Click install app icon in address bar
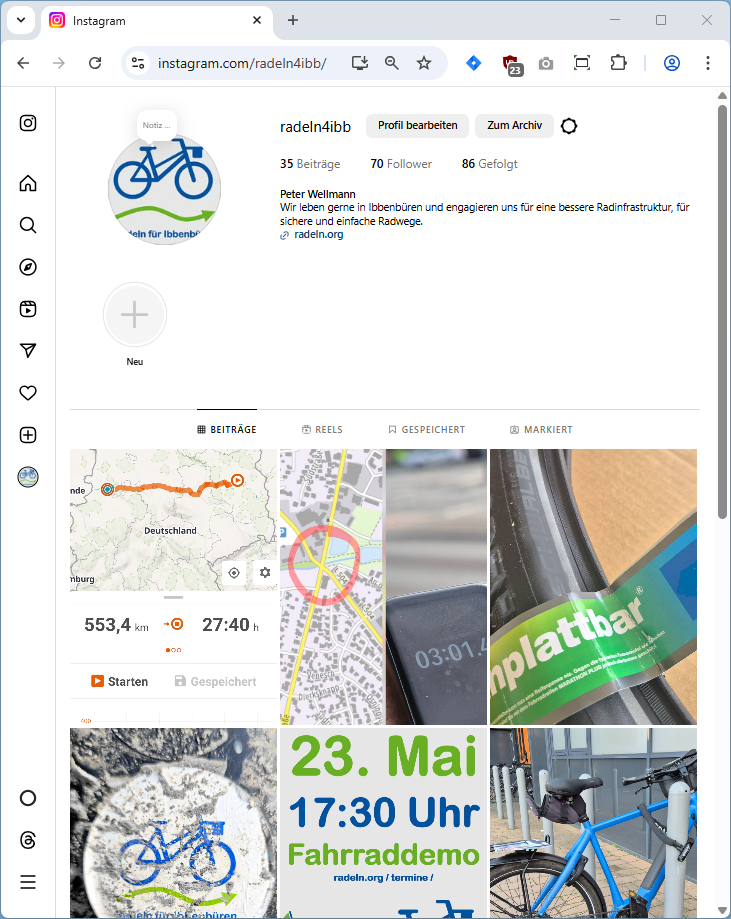Image resolution: width=731 pixels, height=919 pixels. click(x=360, y=63)
